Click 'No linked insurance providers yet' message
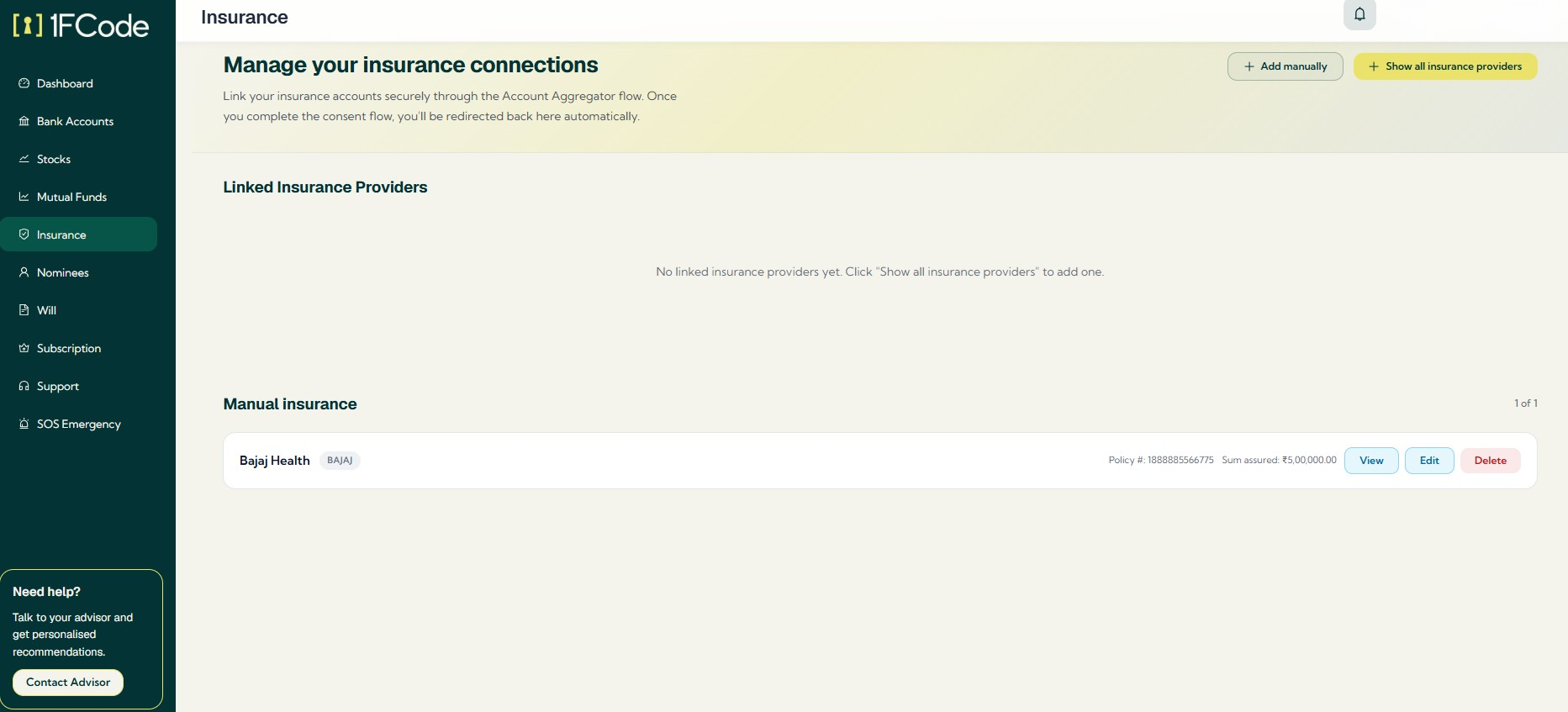1568x712 pixels. pos(880,272)
